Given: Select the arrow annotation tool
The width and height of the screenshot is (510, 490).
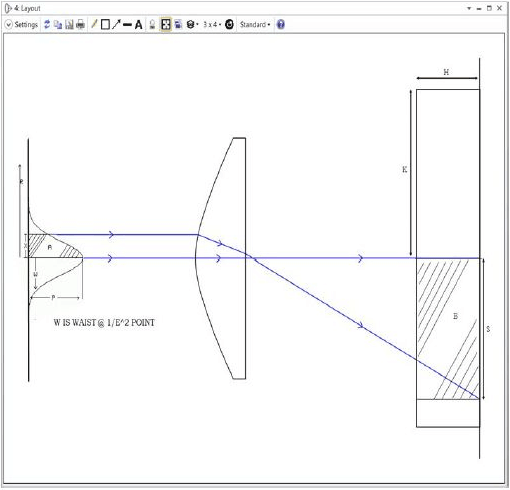Looking at the screenshot, I should [x=116, y=24].
